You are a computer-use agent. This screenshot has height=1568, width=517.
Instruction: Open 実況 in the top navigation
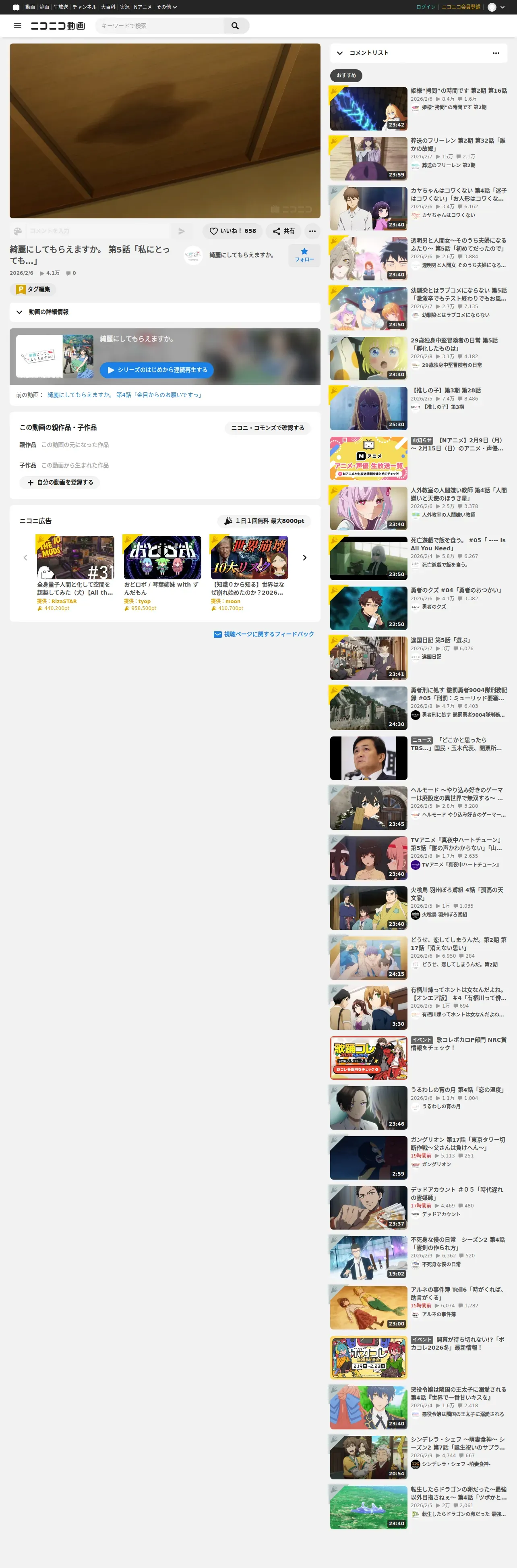125,7
